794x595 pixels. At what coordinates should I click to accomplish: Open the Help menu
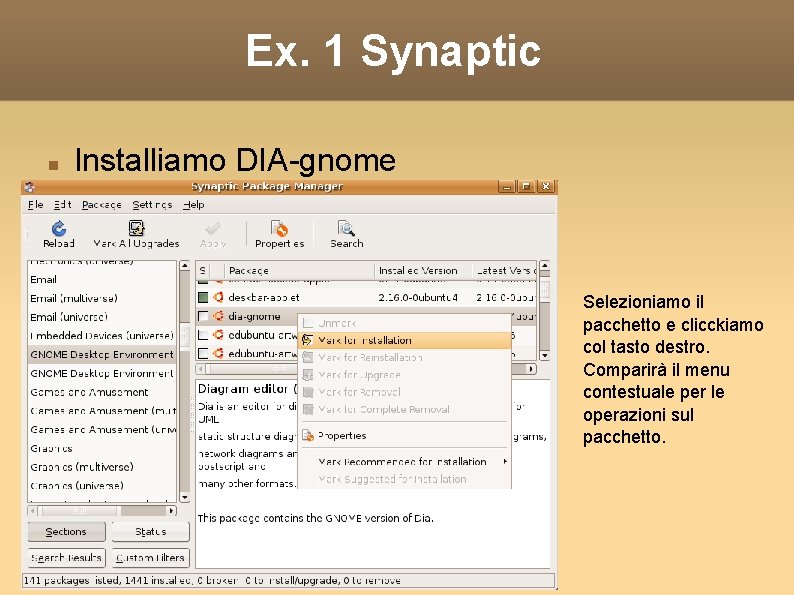coord(194,205)
